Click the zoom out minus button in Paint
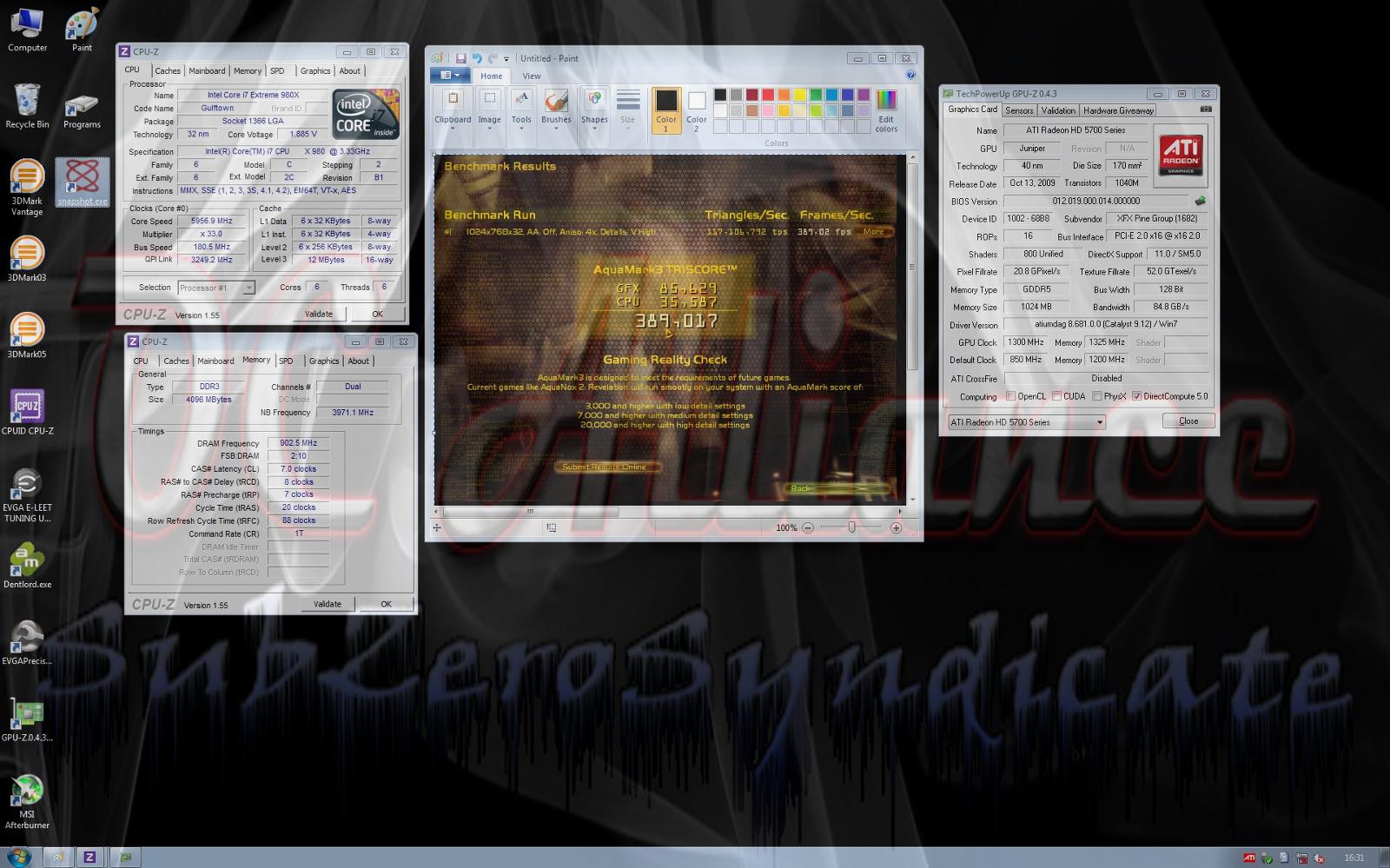Viewport: 1390px width, 868px height. tap(808, 527)
